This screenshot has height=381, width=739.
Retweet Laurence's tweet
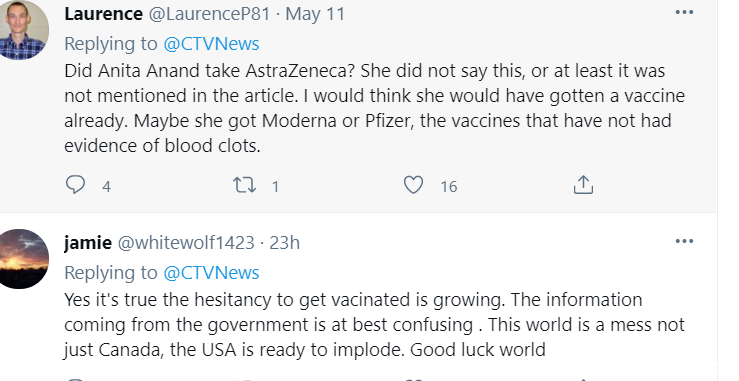click(245, 185)
